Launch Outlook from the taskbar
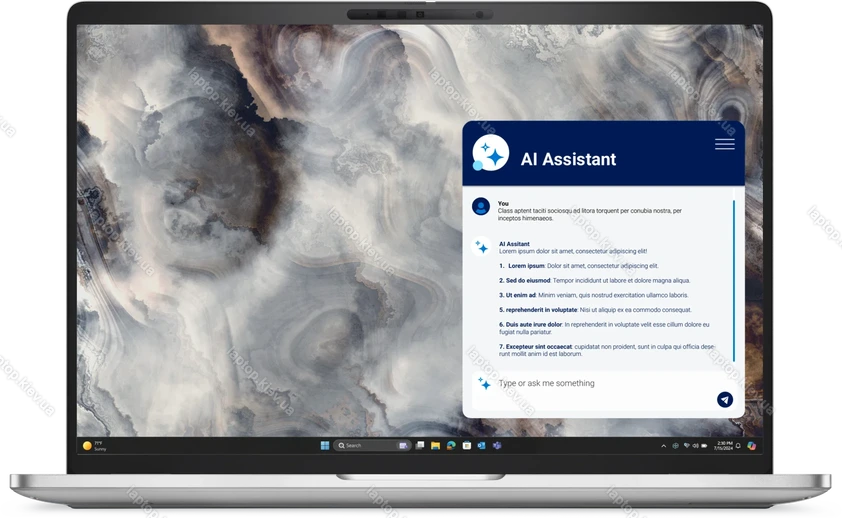 point(481,445)
